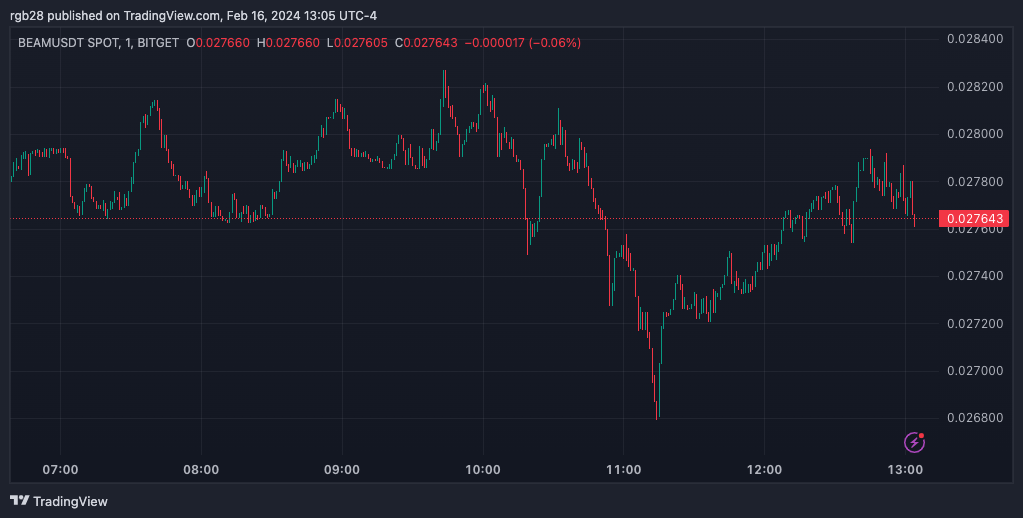Click the 07:00 time axis label
The image size is (1023, 518).
60,470
